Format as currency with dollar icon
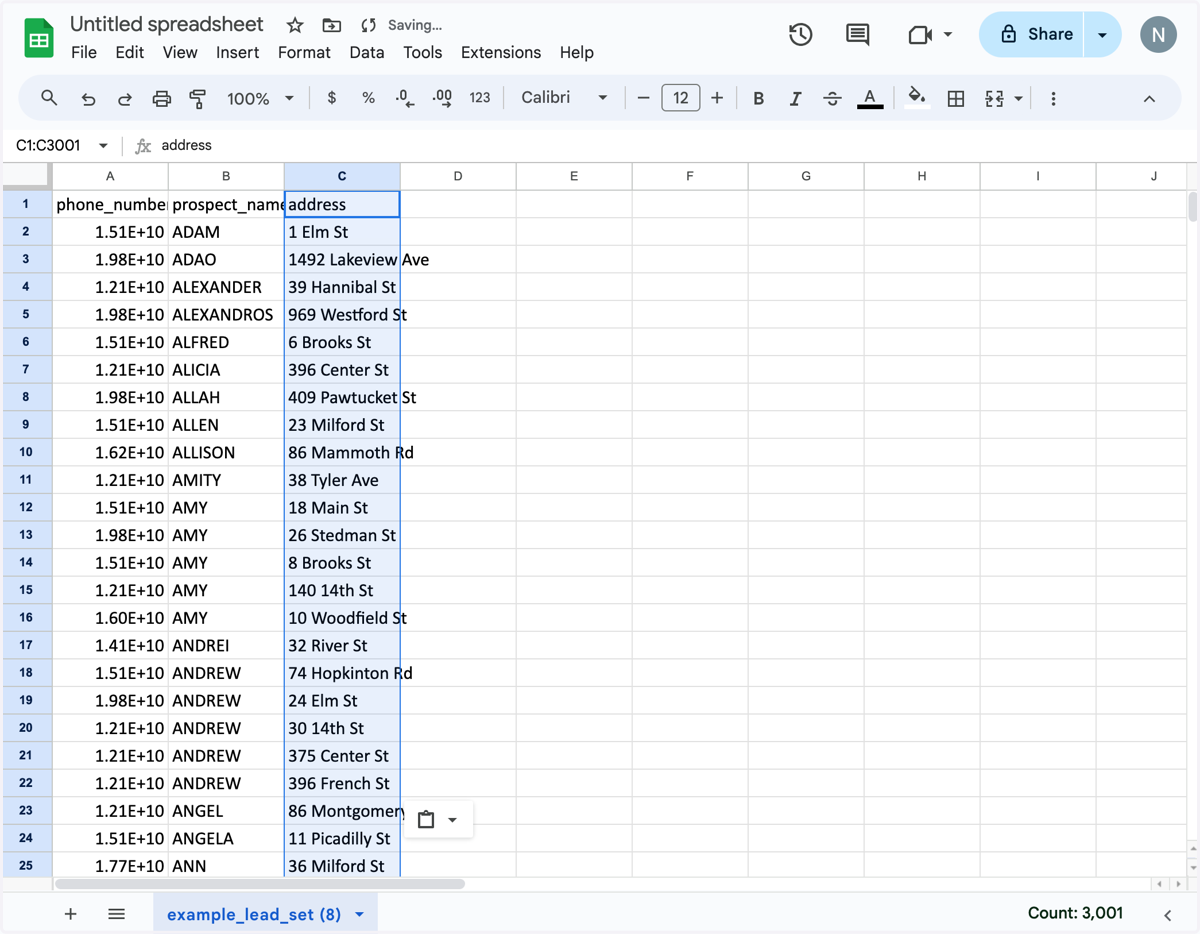This screenshot has height=934, width=1200. (332, 98)
